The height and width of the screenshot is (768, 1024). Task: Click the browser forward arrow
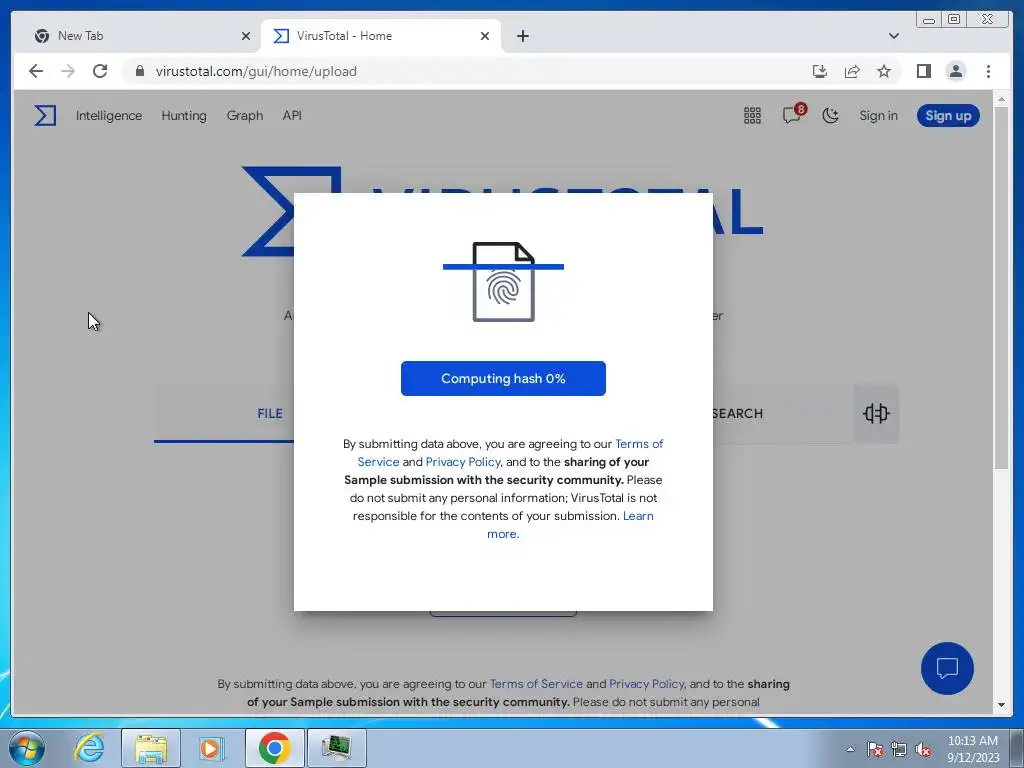68,71
